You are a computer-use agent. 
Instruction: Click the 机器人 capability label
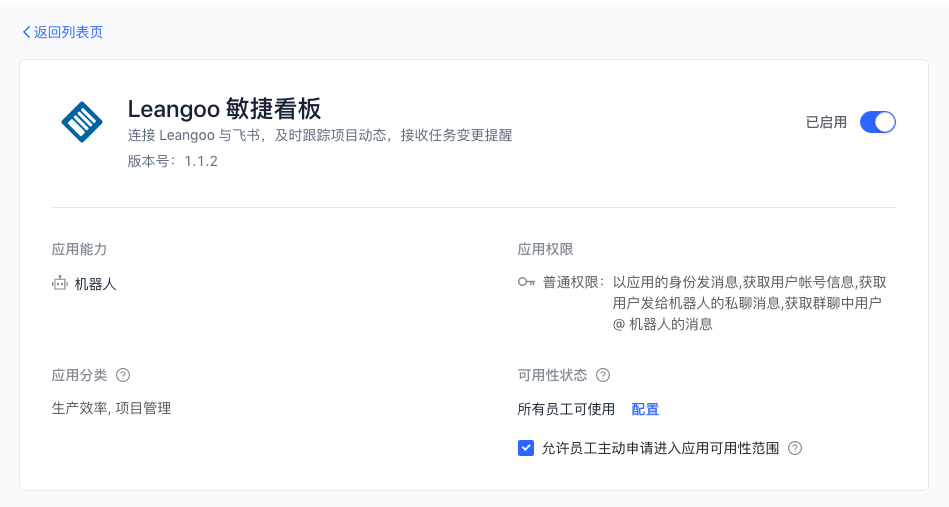[95, 284]
